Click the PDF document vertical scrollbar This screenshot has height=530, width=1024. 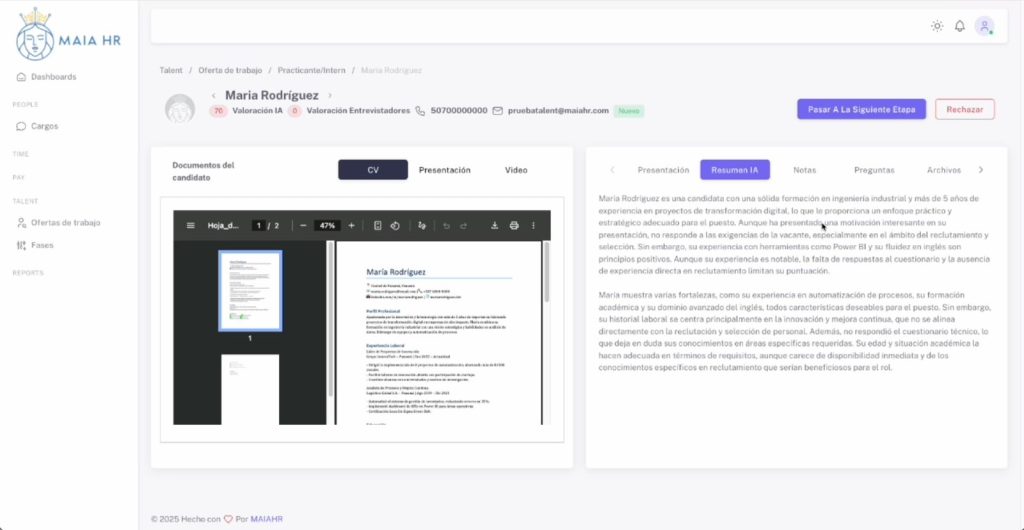click(x=546, y=272)
